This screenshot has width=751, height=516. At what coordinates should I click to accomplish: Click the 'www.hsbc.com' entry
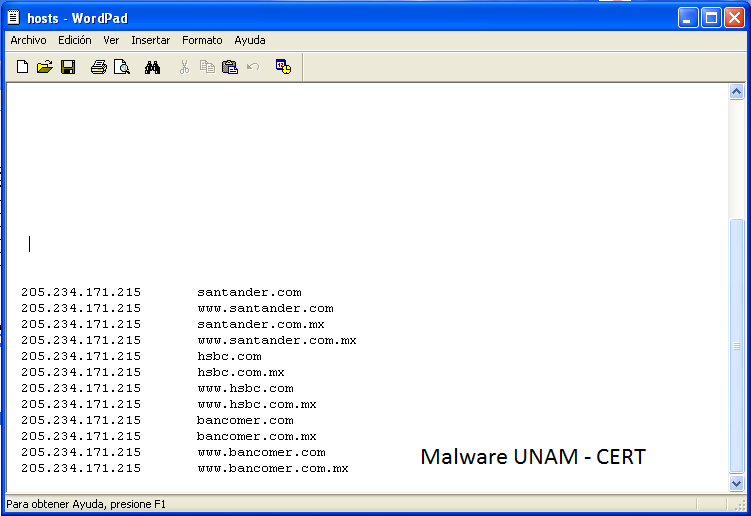(x=245, y=388)
